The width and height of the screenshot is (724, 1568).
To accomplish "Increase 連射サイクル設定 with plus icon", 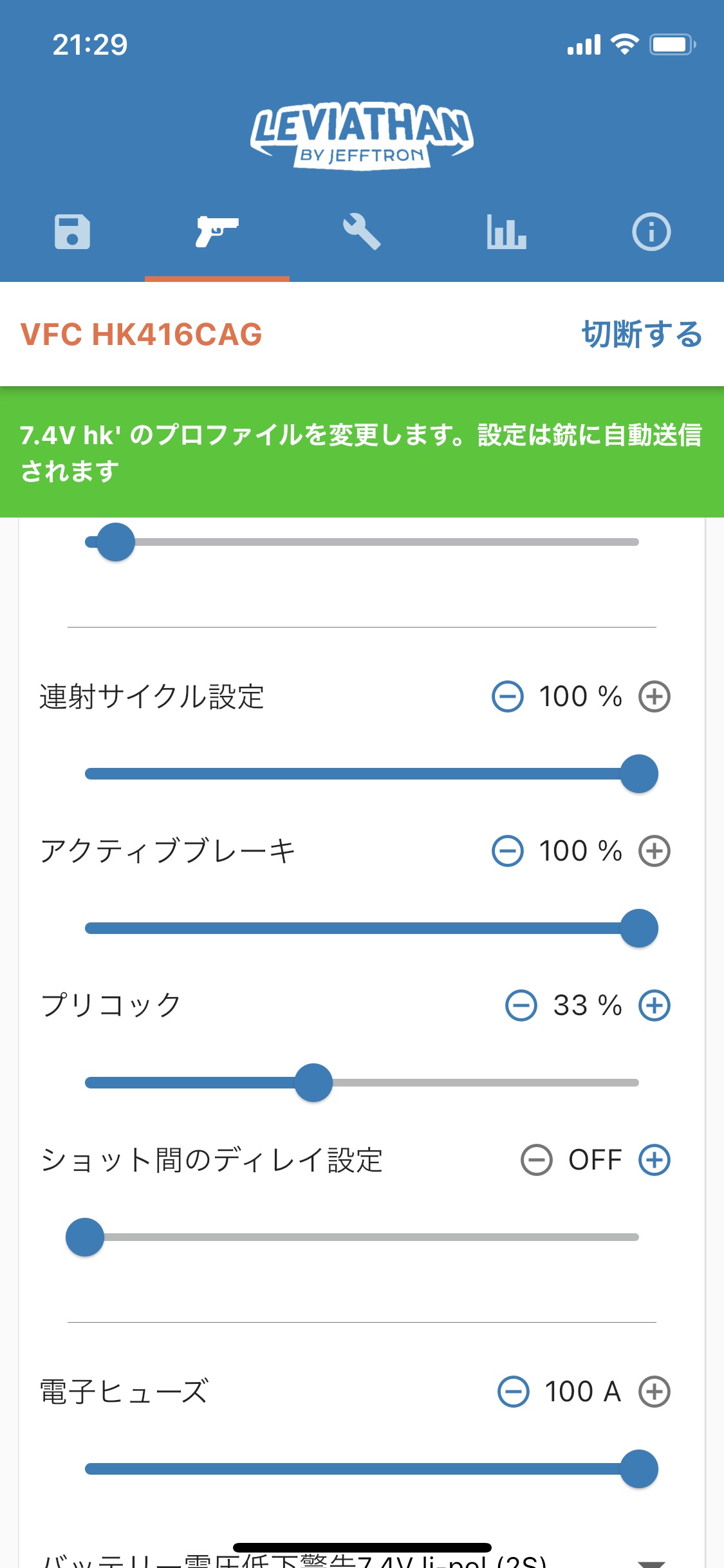I will point(654,696).
